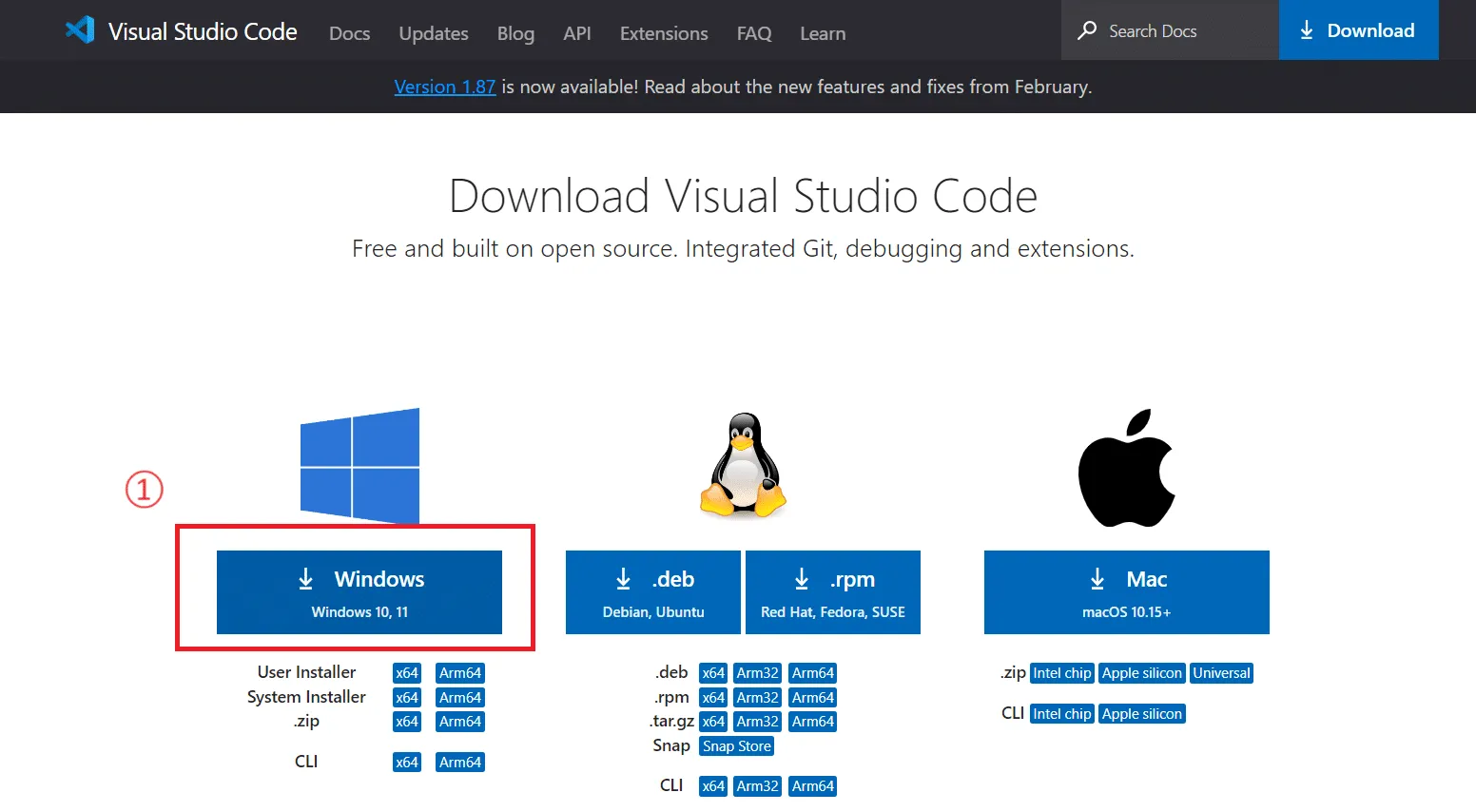Select Arm64 for Windows User Installer
This screenshot has width=1476, height=812.
pyautogui.click(x=460, y=673)
